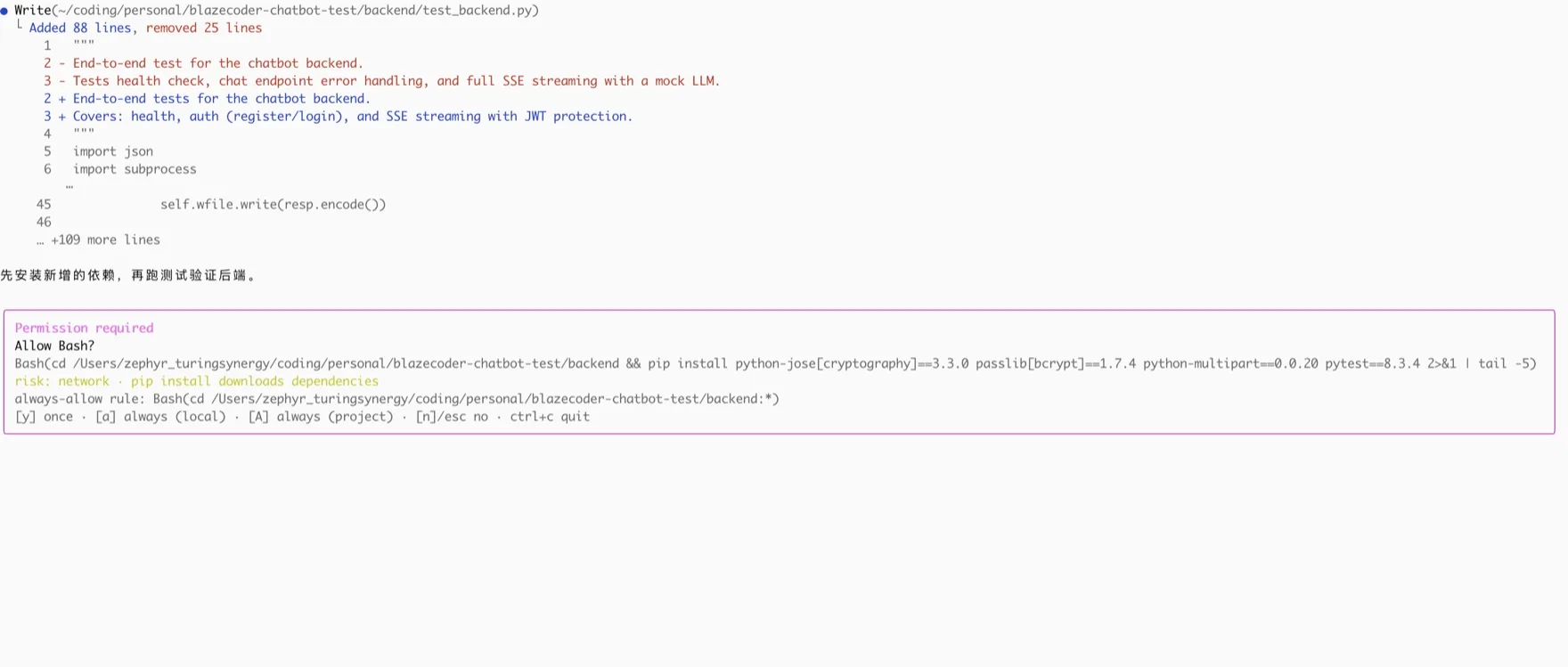Expand the +109 more lines indicator

point(98,240)
